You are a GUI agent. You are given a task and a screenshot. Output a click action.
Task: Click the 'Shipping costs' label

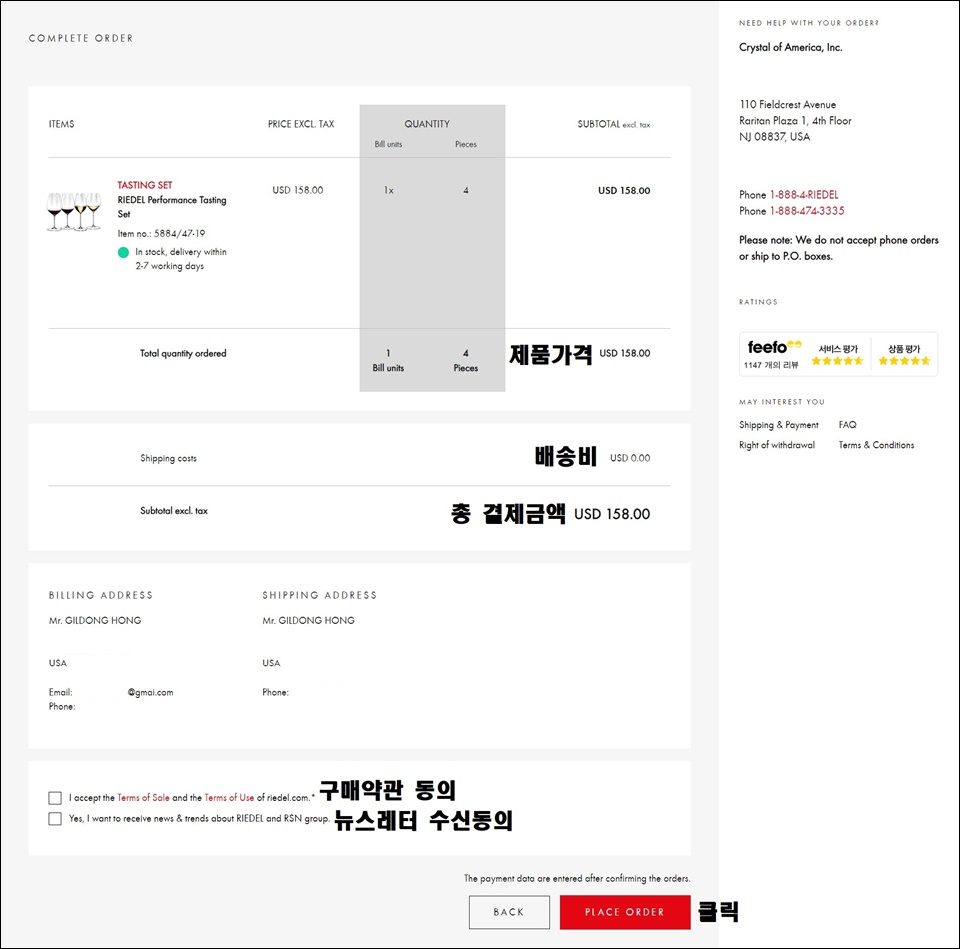click(168, 458)
